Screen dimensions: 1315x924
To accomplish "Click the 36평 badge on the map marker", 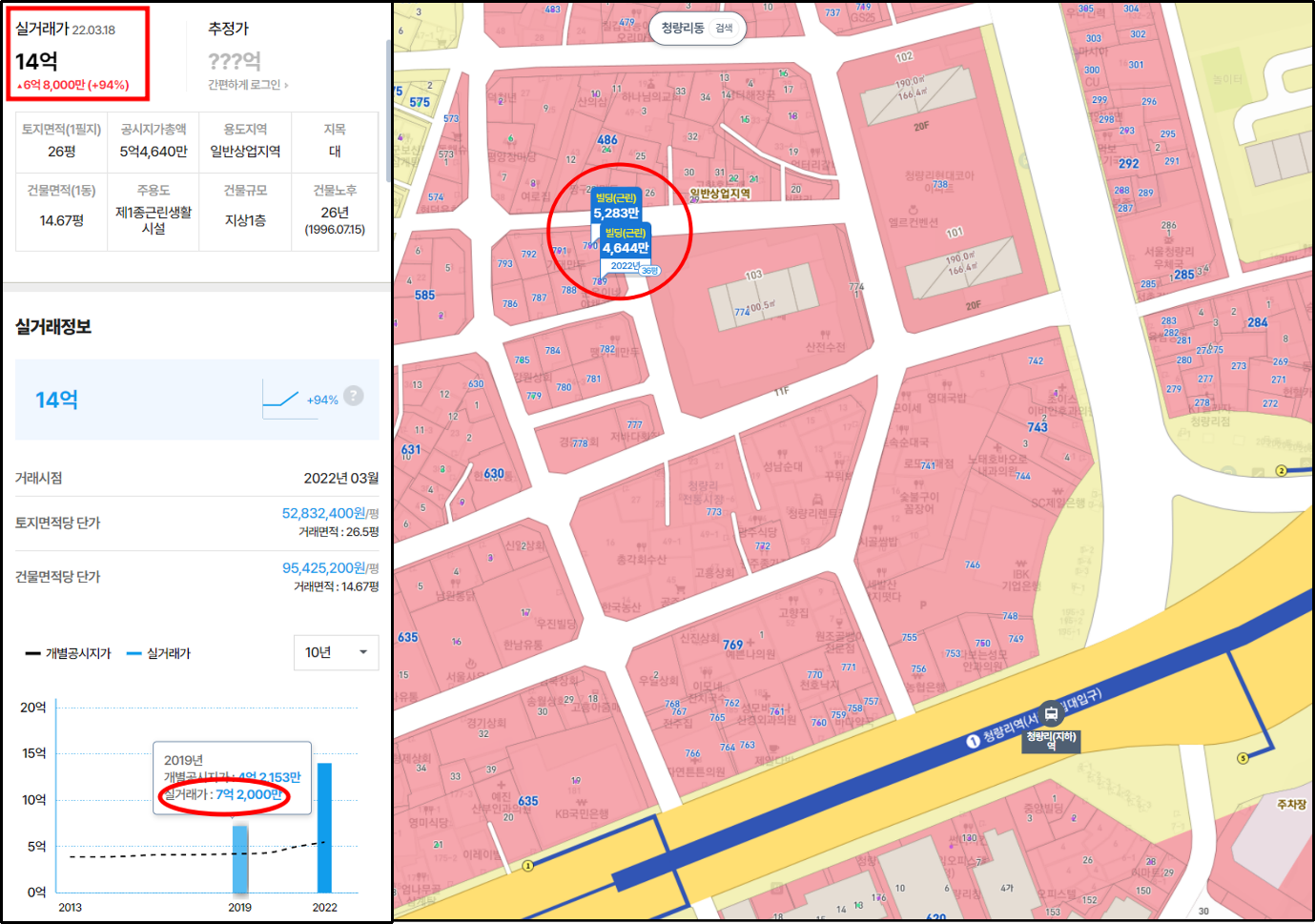I will [x=649, y=271].
